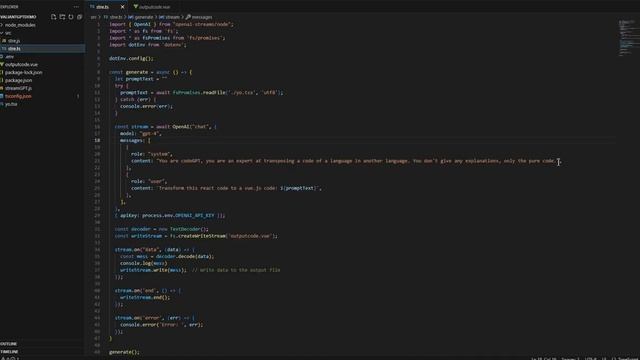Collapse the src folder

pyautogui.click(x=8, y=33)
